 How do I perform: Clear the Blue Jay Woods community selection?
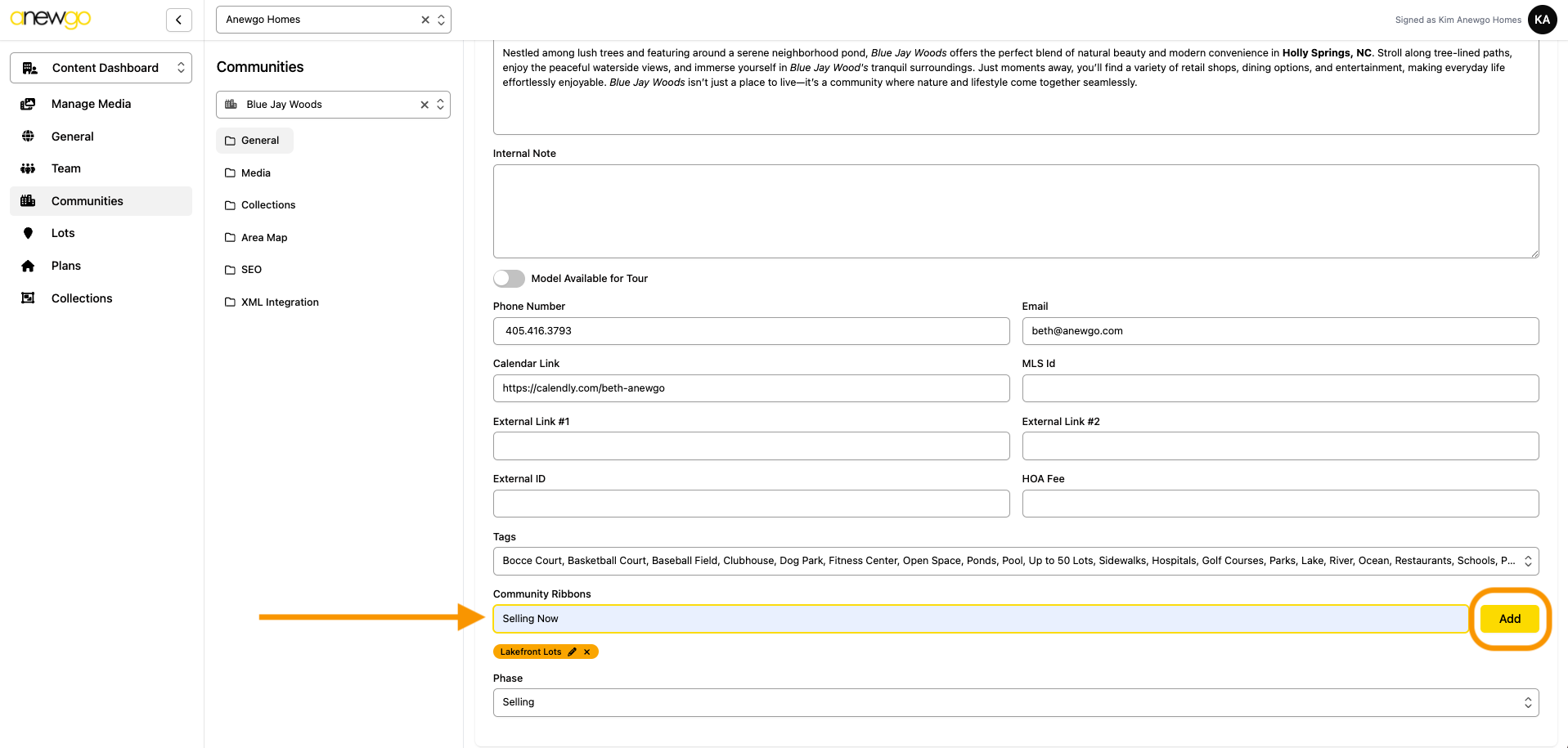(x=425, y=105)
